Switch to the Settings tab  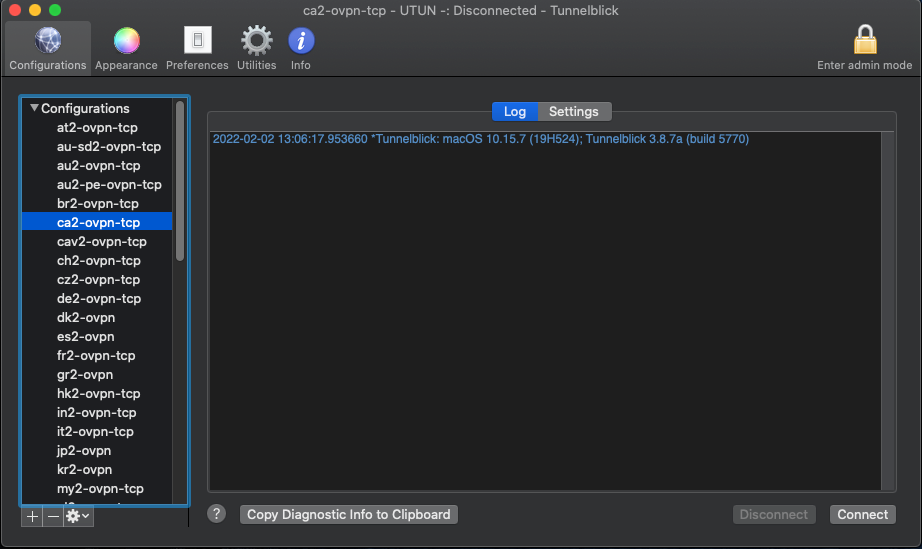(x=574, y=112)
